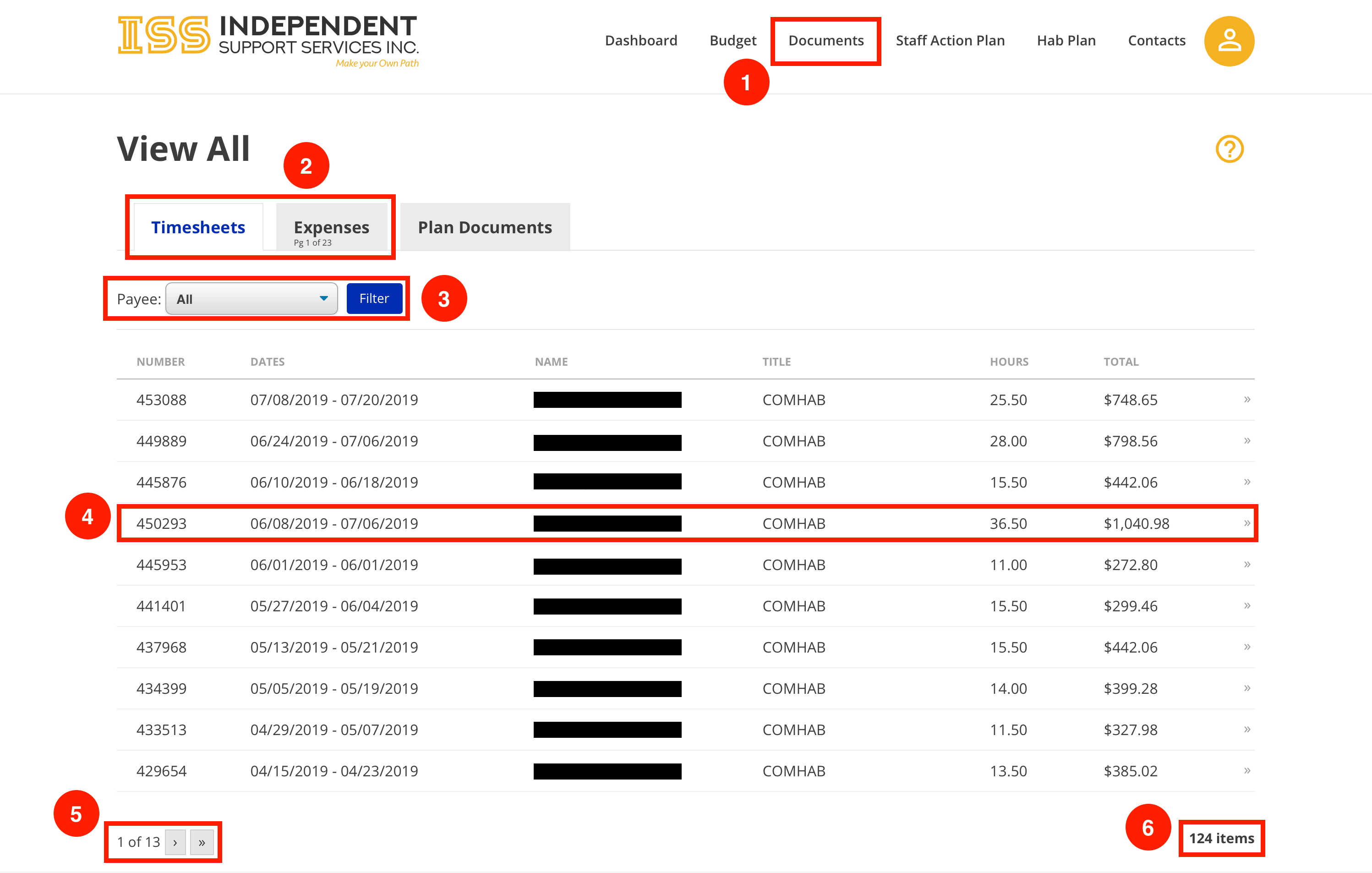Click the yellow help question mark icon

coord(1229,149)
